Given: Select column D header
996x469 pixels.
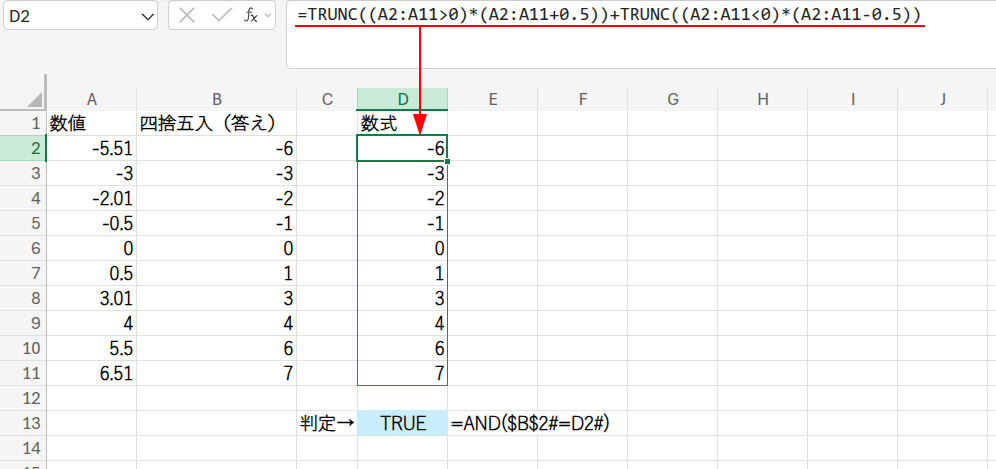Looking at the screenshot, I should tap(402, 99).
